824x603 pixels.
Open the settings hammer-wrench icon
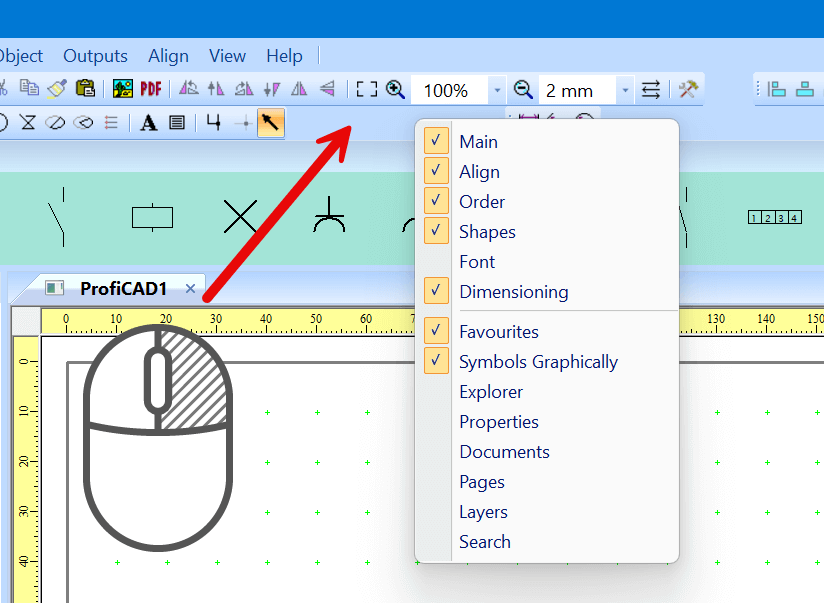[688, 89]
